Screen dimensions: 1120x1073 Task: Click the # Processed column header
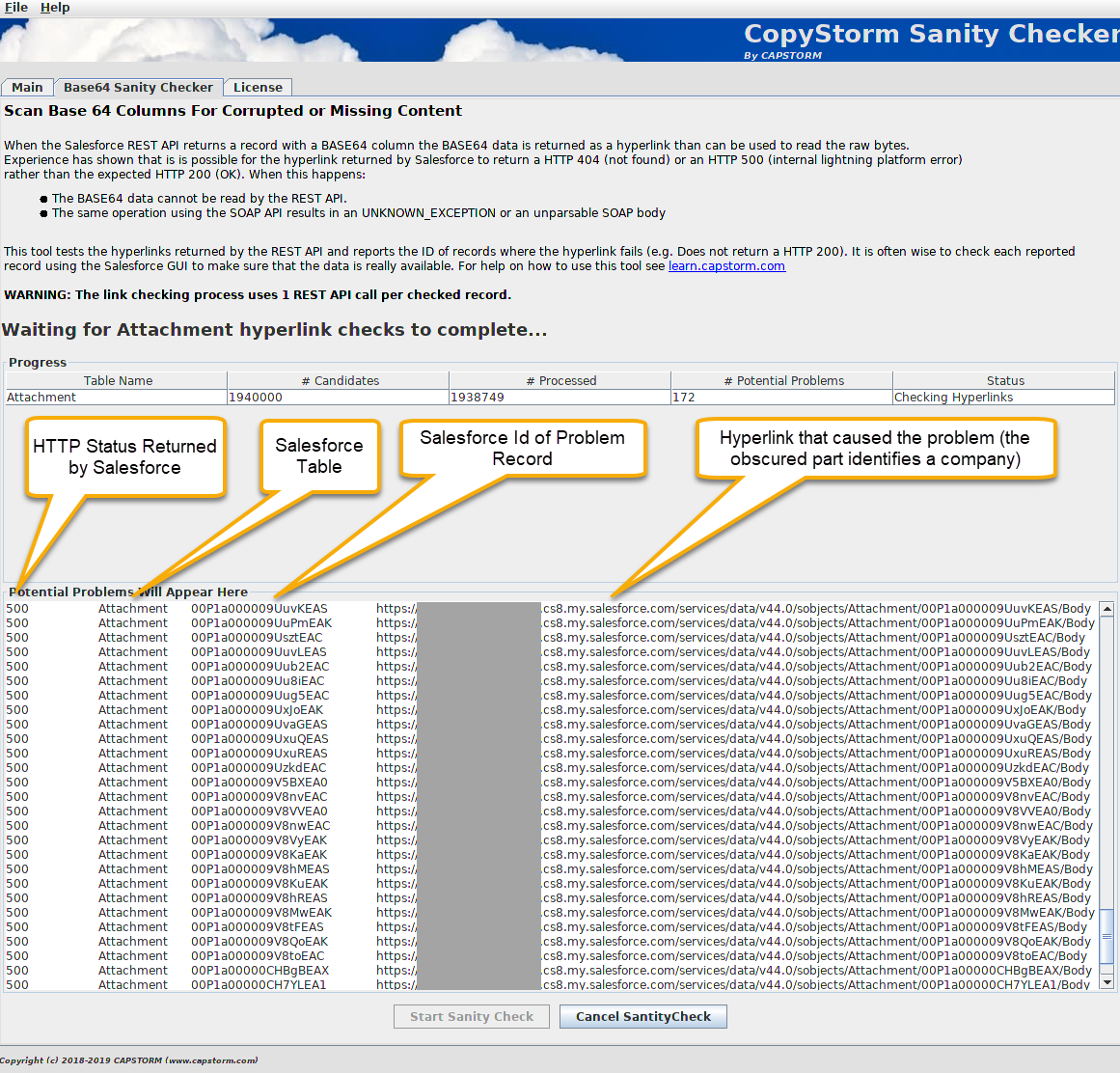[560, 381]
